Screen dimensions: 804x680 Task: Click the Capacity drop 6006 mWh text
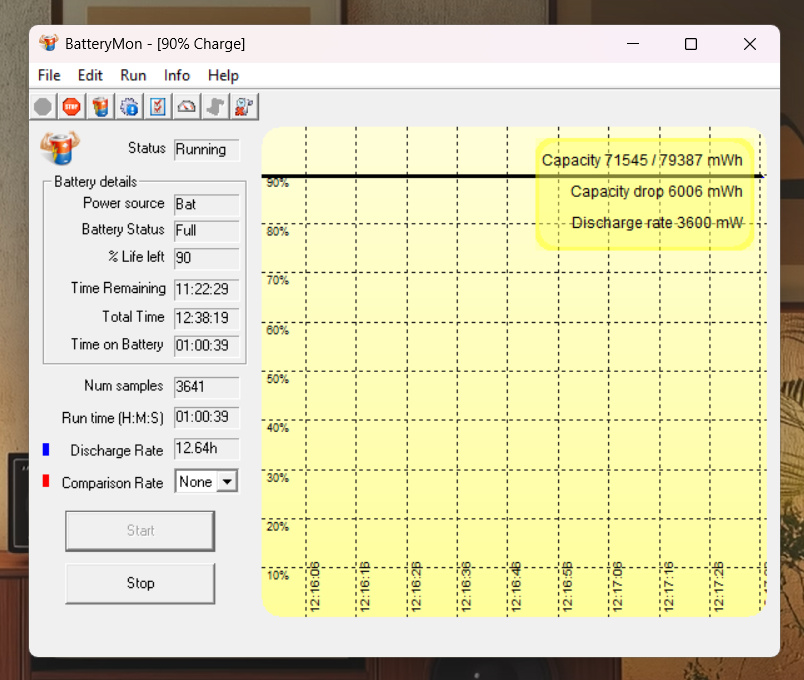coord(656,192)
